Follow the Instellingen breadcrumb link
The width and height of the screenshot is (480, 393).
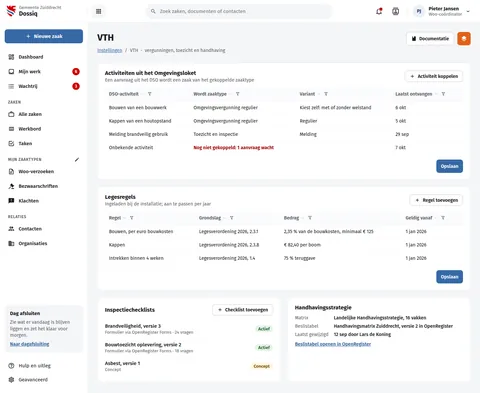(x=110, y=50)
